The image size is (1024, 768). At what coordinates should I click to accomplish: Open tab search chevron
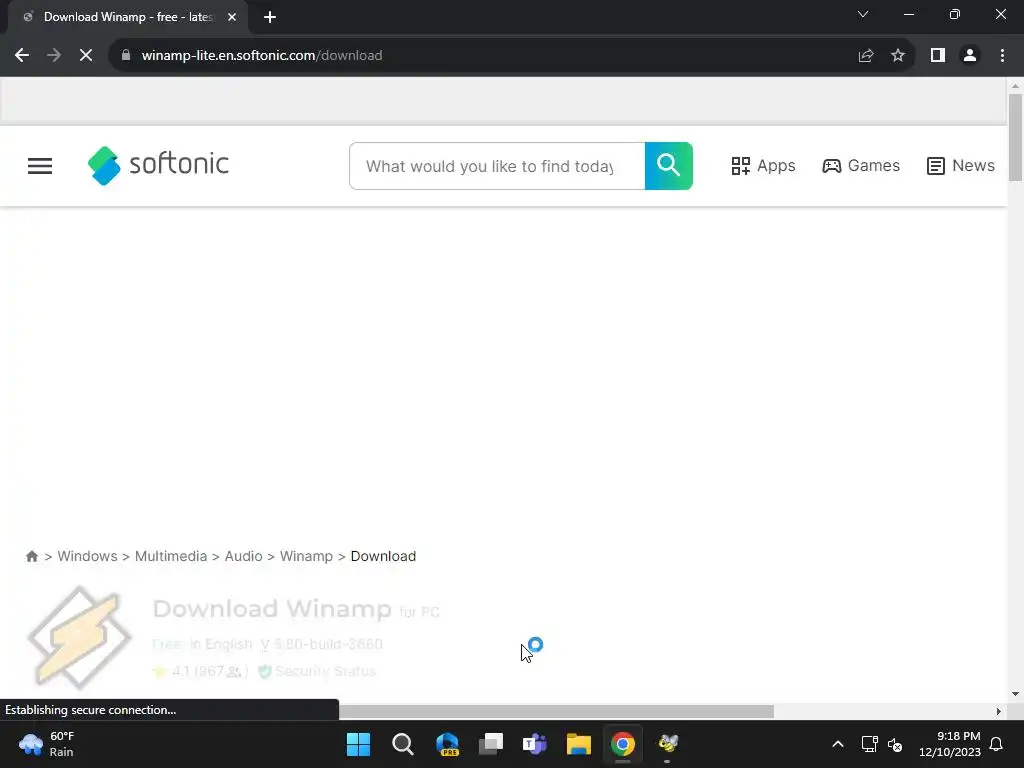coord(863,14)
